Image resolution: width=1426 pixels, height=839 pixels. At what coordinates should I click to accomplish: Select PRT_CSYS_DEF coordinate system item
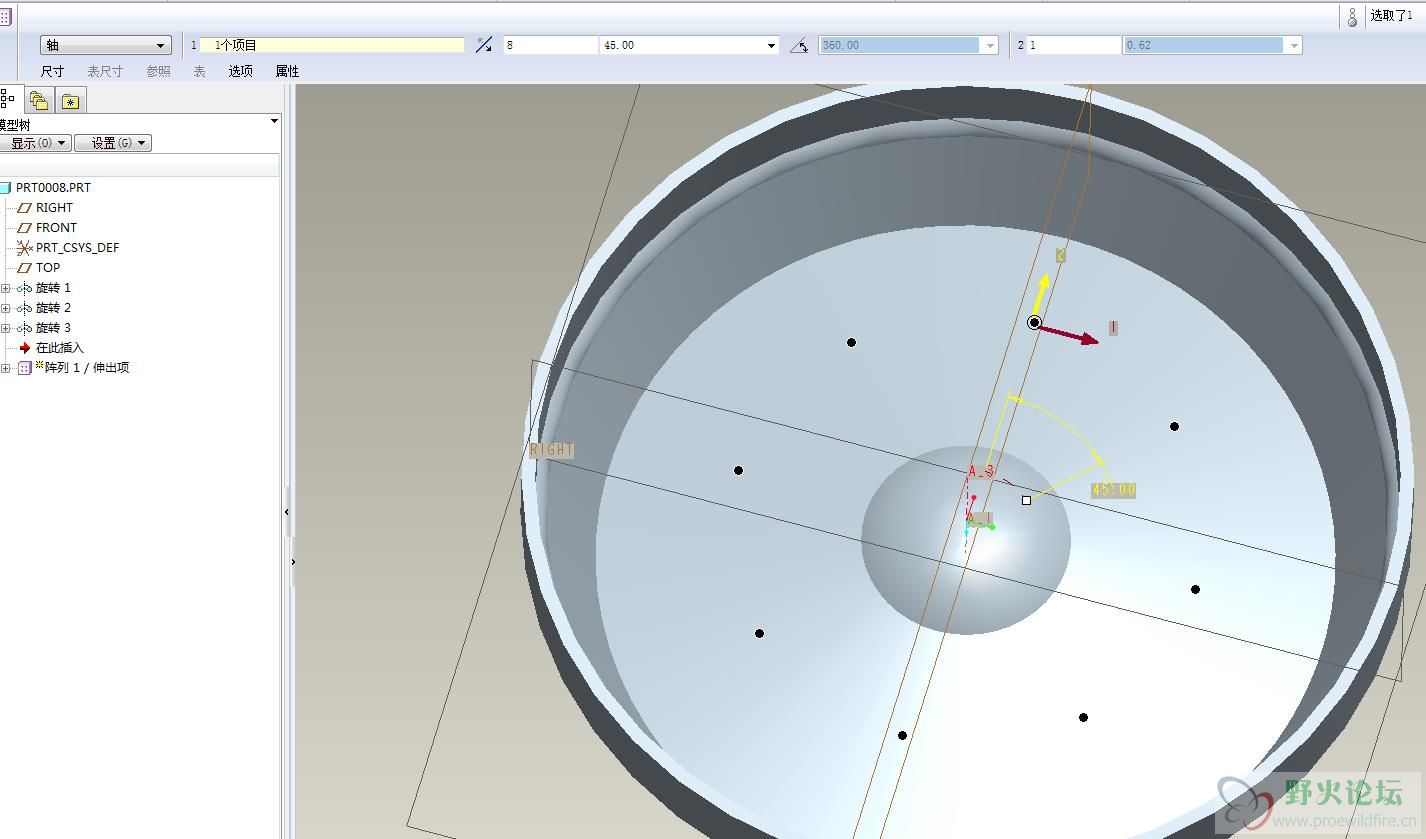coord(77,247)
